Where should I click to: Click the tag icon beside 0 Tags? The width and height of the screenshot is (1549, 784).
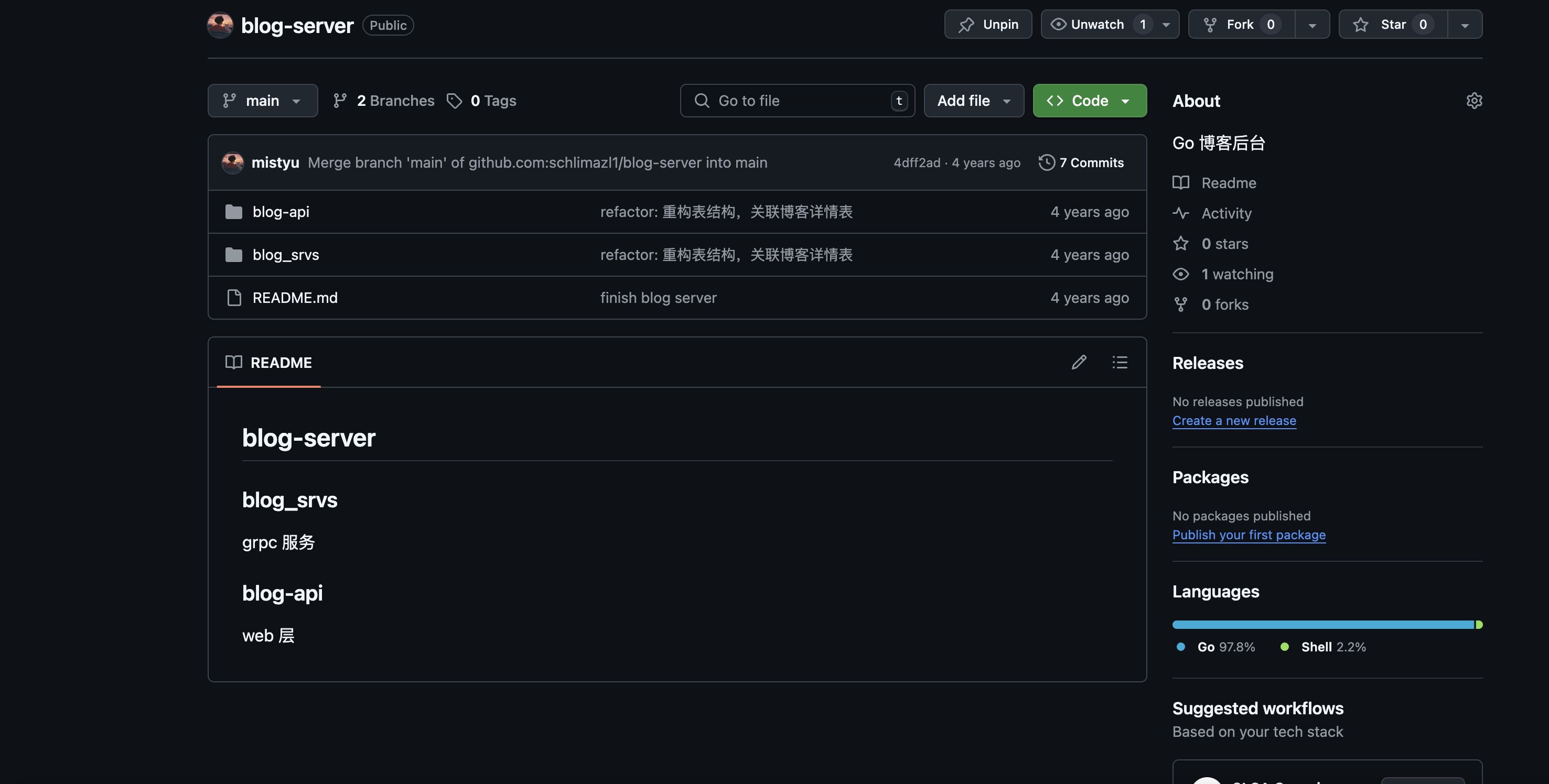pos(455,100)
